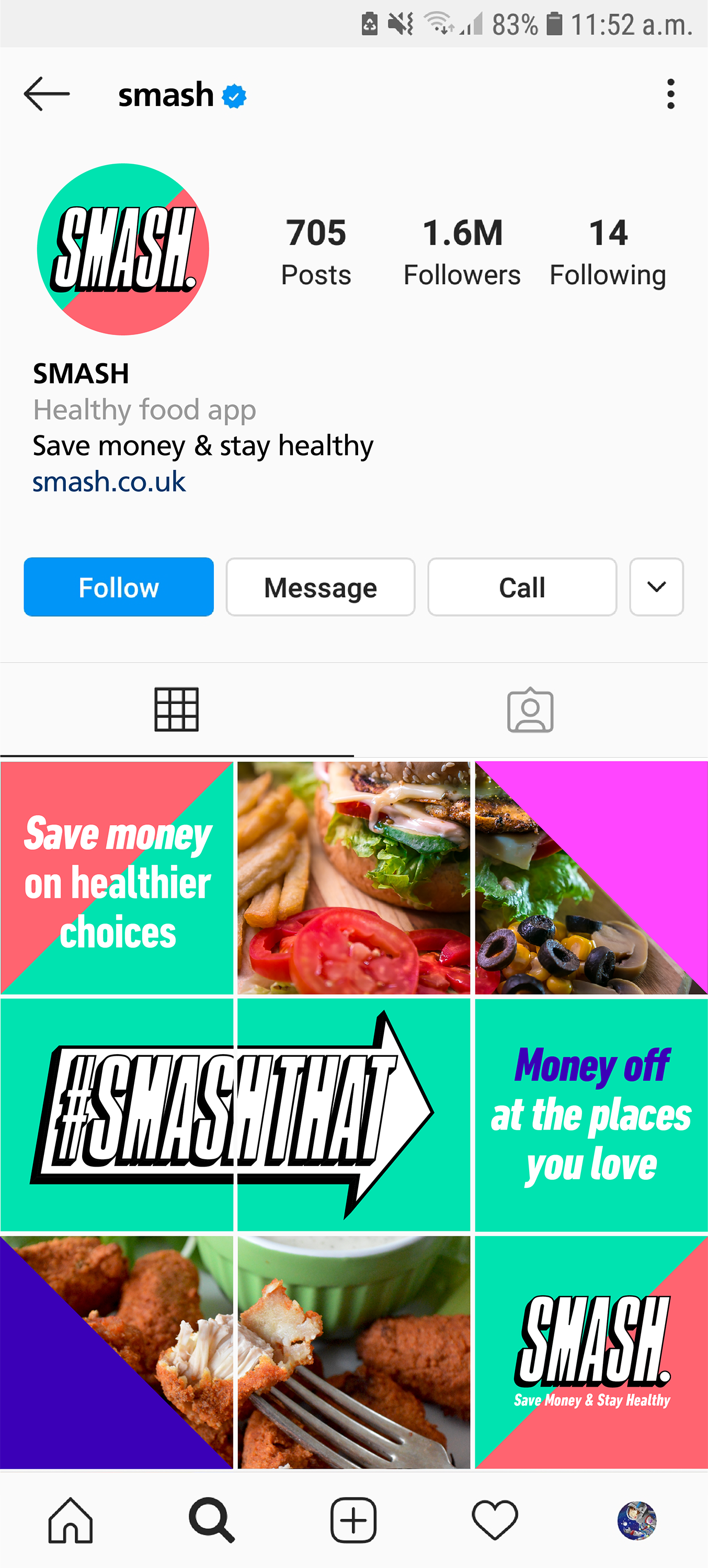View the 1.6M Followers list

pyautogui.click(x=462, y=252)
